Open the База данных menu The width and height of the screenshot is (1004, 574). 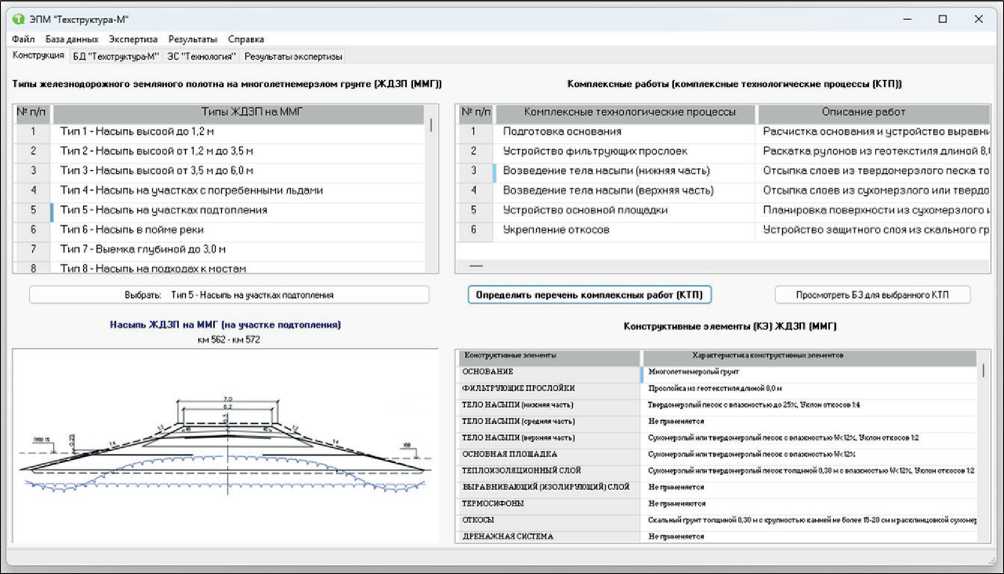72,39
